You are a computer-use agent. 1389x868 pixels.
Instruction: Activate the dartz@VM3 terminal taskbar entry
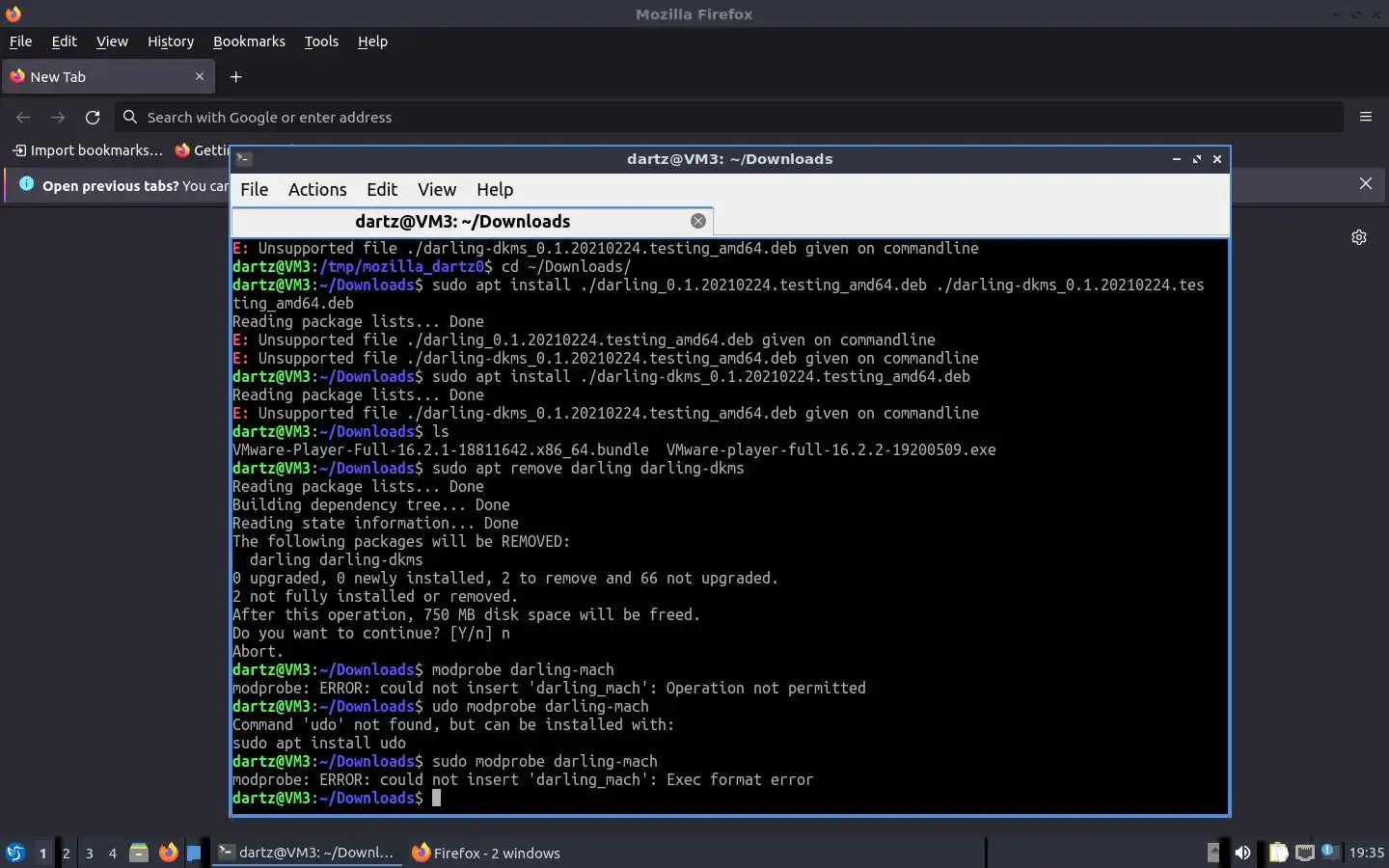tap(307, 853)
